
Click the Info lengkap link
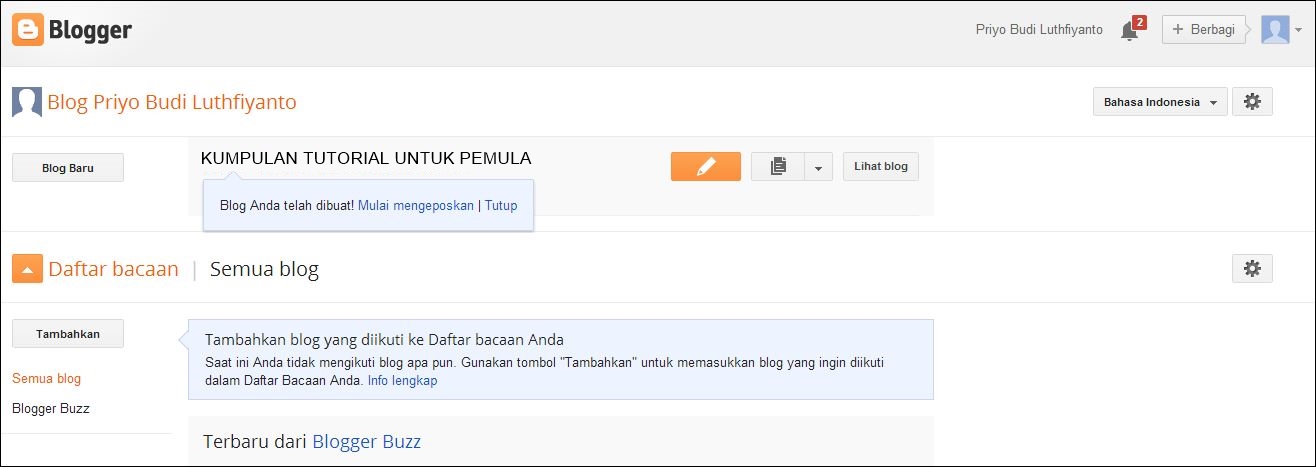click(402, 381)
